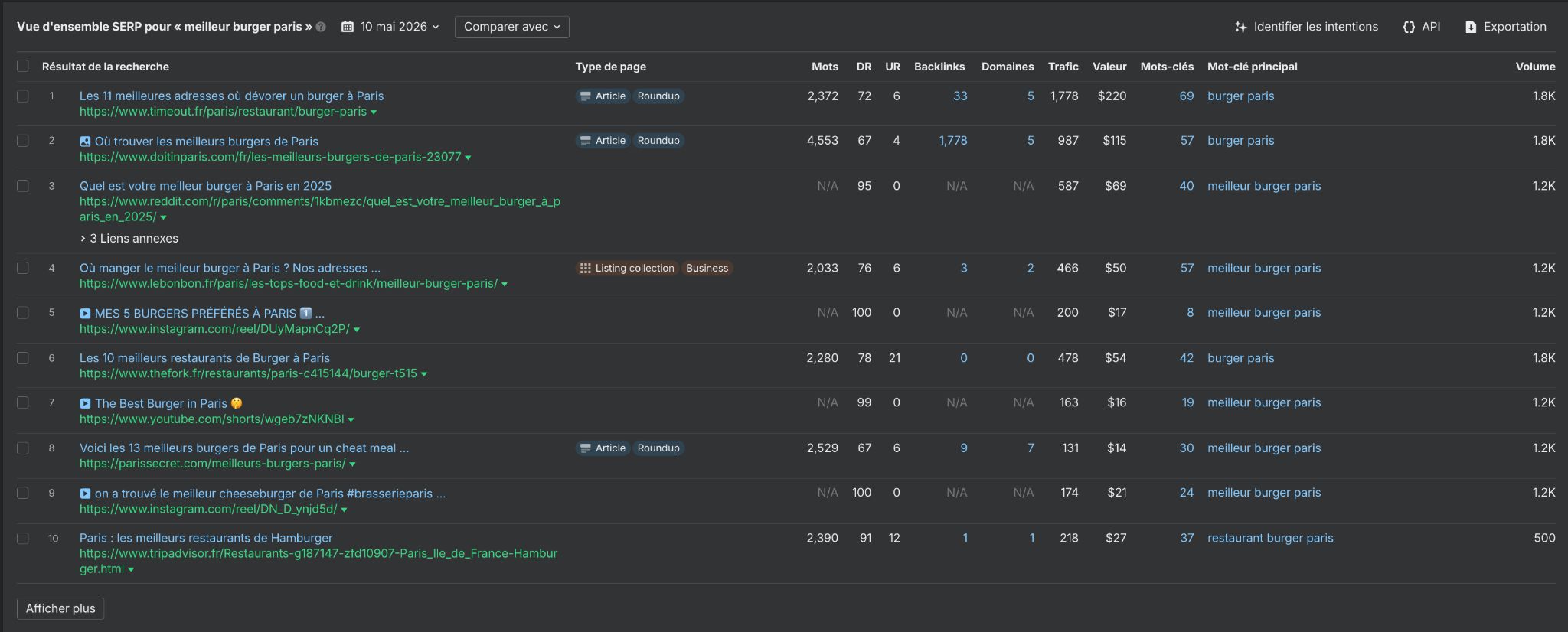Click Article tag icon in timeout.fr row
The image size is (1568, 632).
pos(586,96)
